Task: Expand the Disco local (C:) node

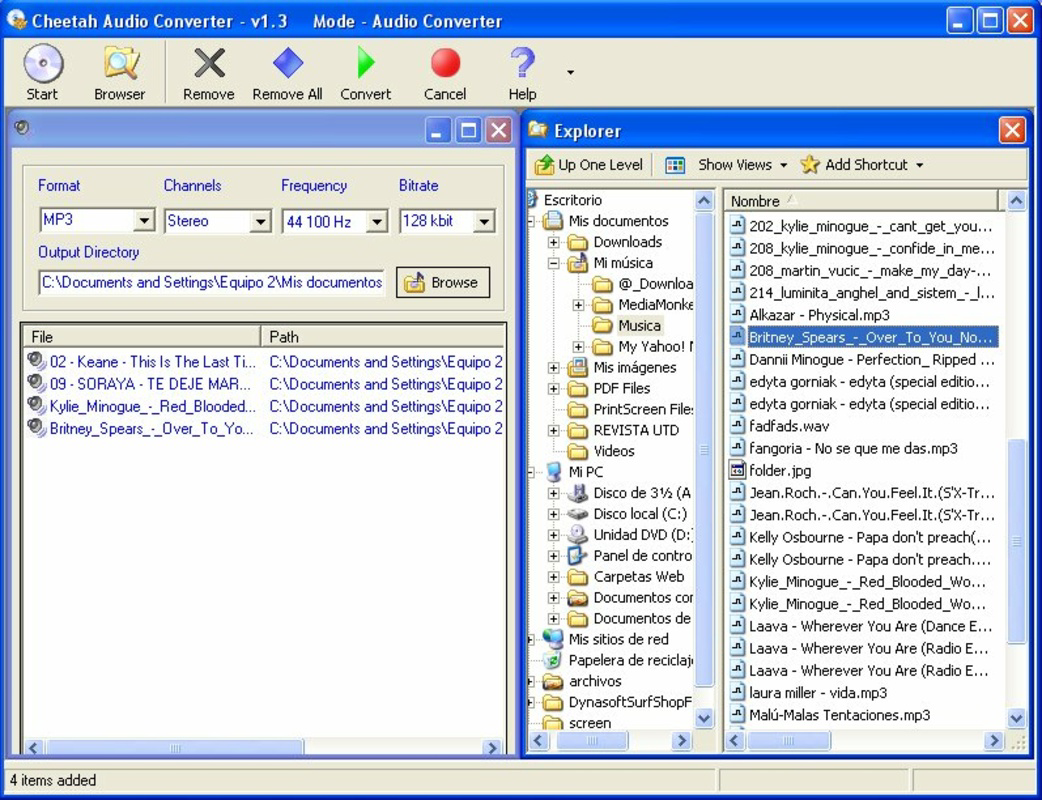Action: click(553, 514)
